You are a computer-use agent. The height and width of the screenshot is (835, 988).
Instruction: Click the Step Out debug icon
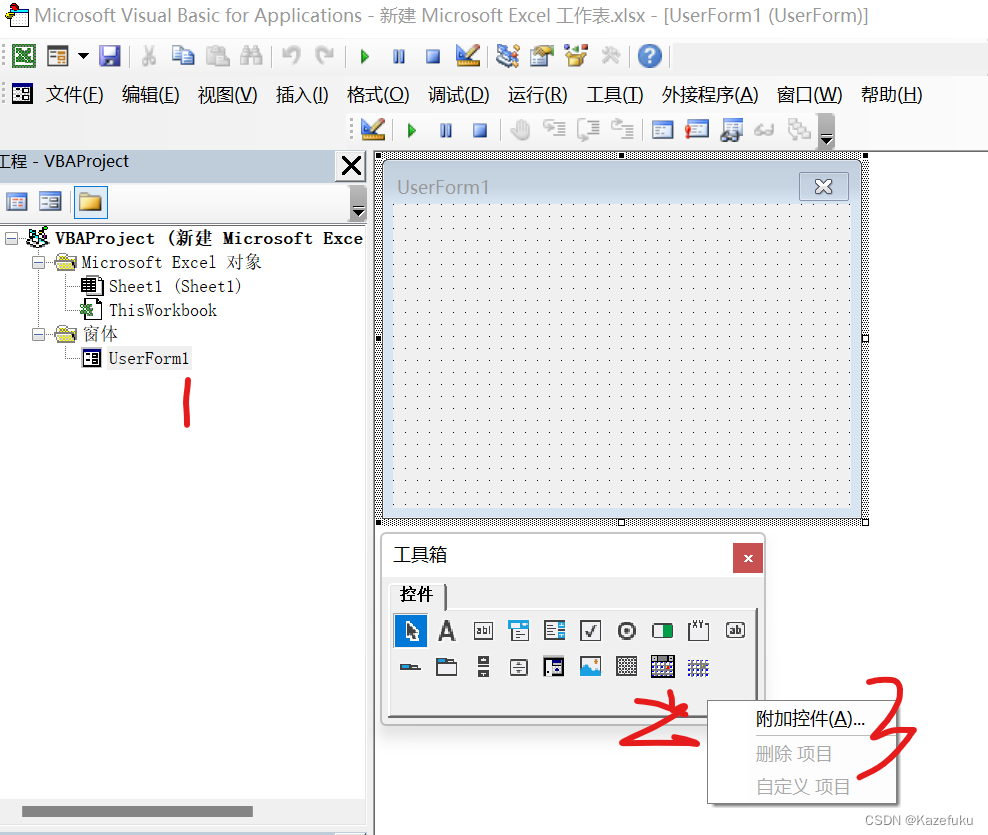click(x=623, y=130)
